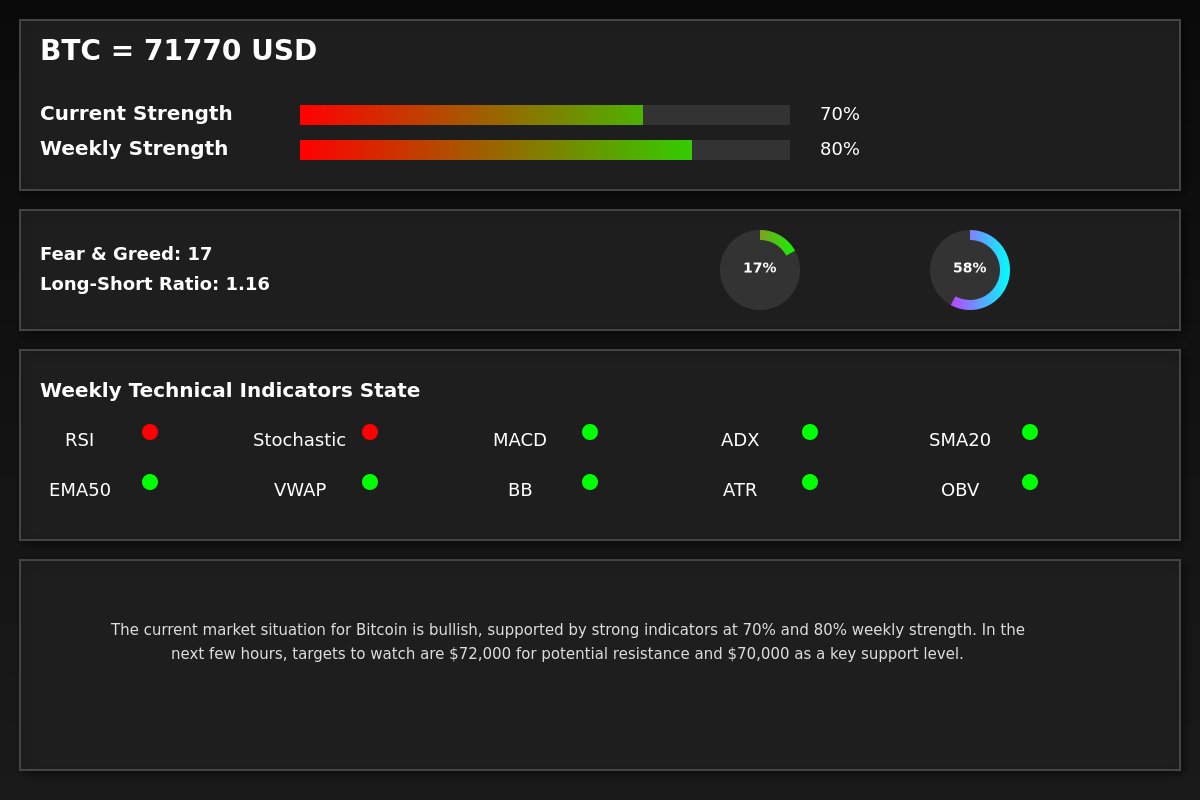Image resolution: width=1200 pixels, height=800 pixels.
Task: Click the Fear & Greed: 17 label
Action: click(126, 254)
